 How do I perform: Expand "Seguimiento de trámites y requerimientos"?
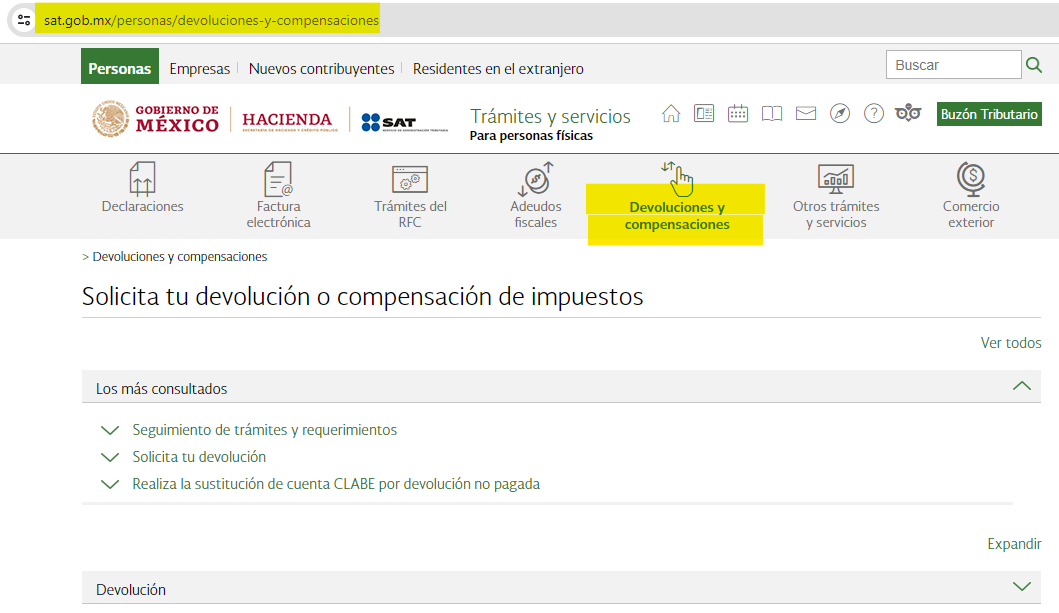pyautogui.click(x=110, y=431)
